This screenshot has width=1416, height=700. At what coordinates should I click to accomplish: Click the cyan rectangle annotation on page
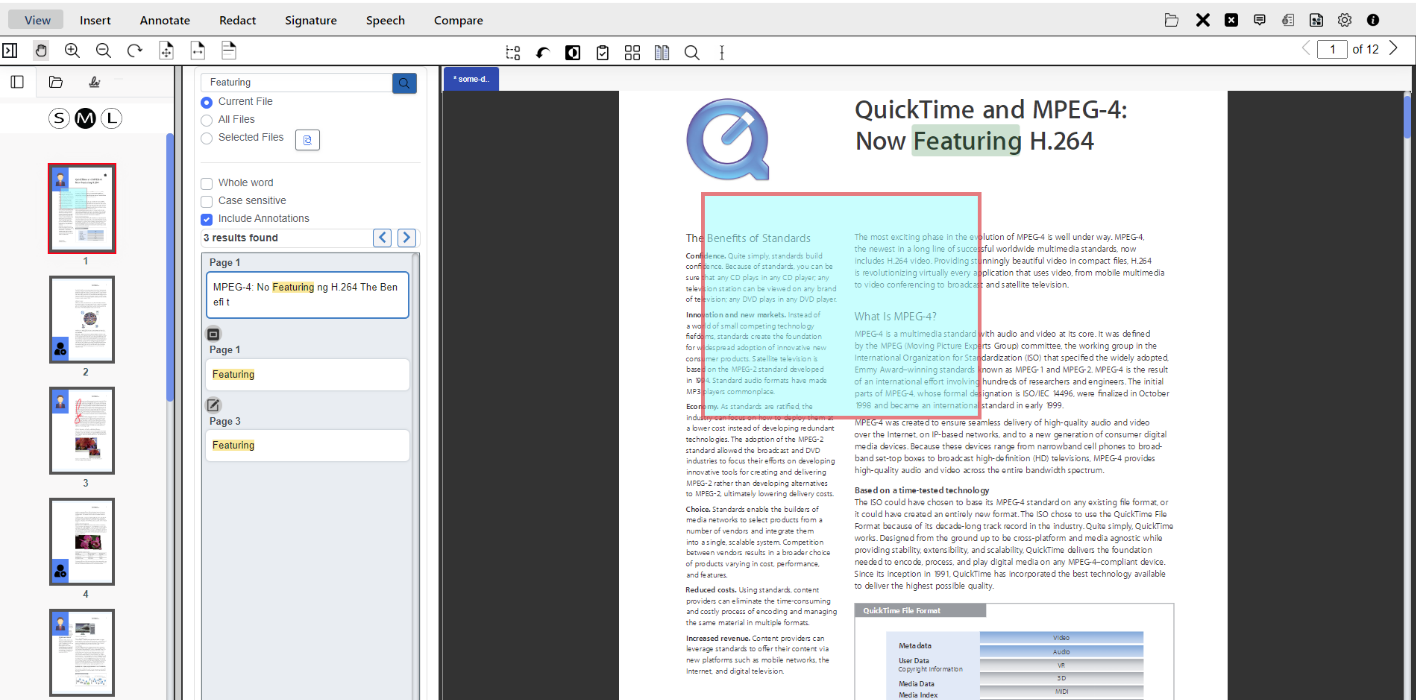(x=841, y=306)
